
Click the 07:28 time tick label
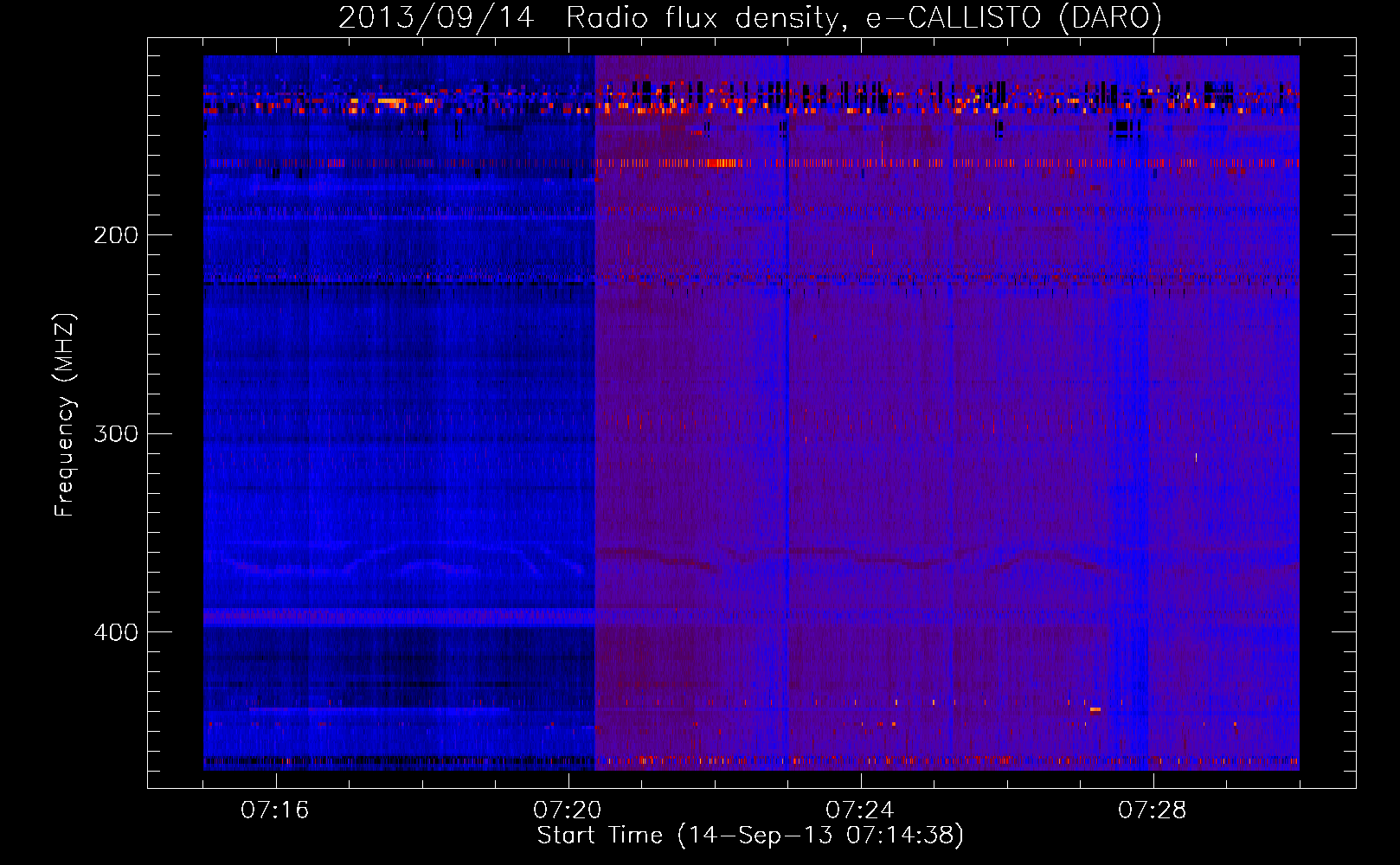click(x=1153, y=811)
